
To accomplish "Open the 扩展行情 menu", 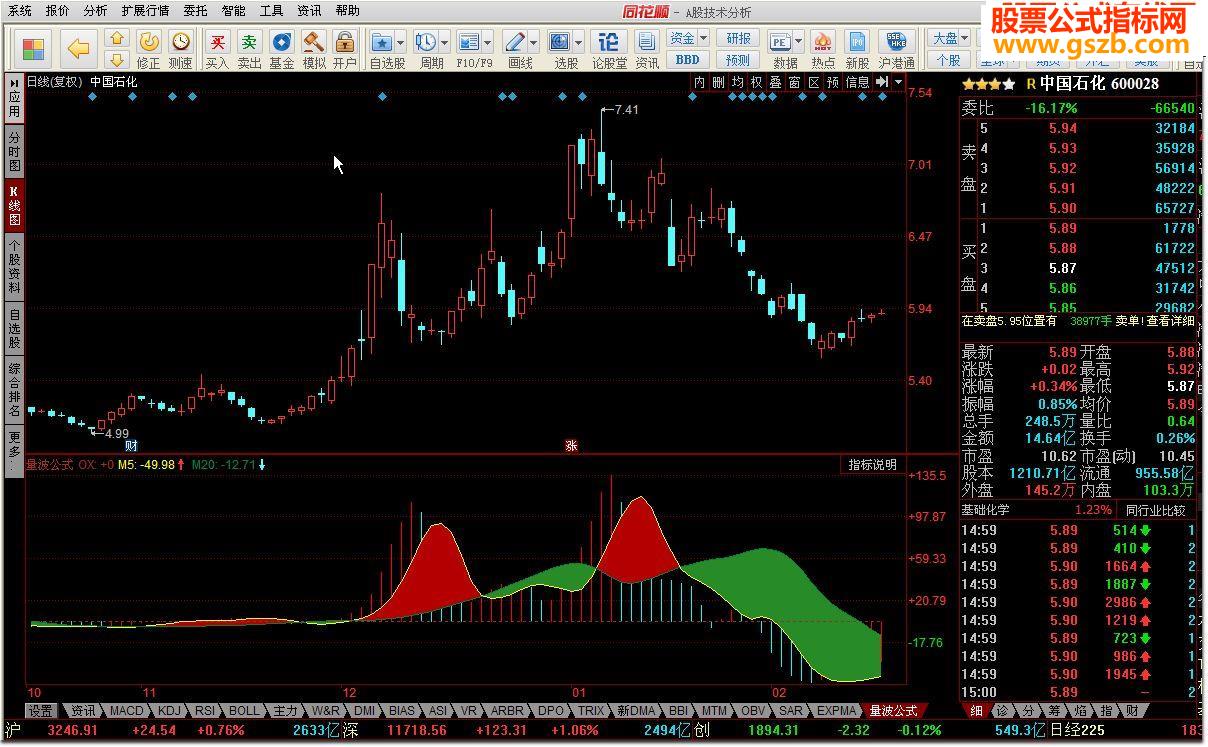I will click(145, 11).
